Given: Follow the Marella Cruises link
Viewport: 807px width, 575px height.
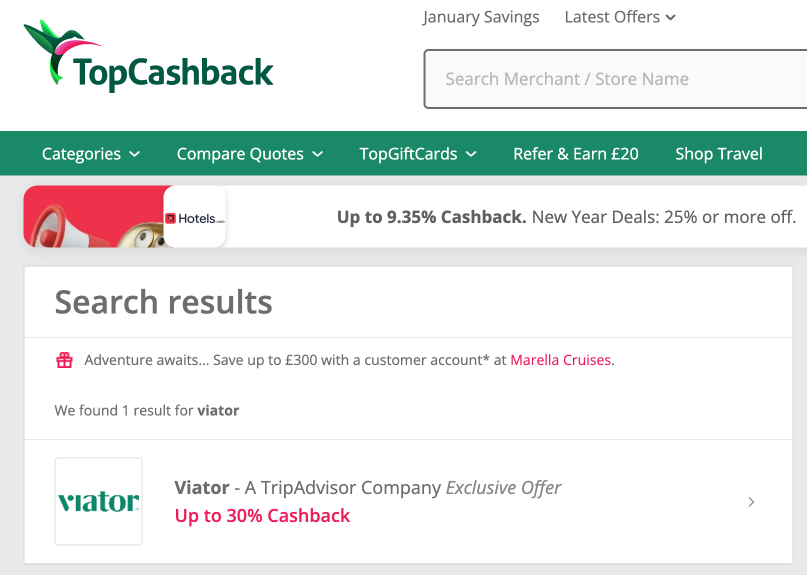Looking at the screenshot, I should (x=560, y=360).
